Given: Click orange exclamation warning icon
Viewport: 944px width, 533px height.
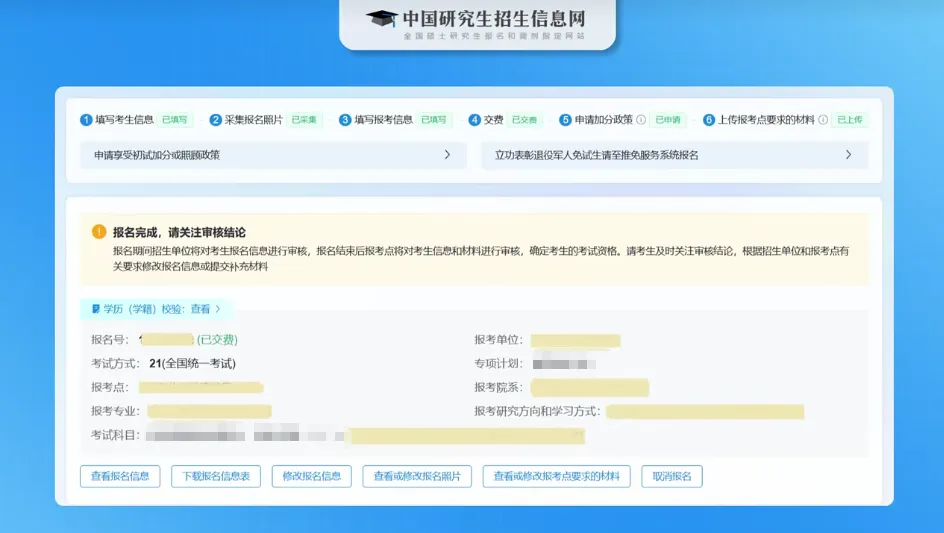Looking at the screenshot, I should pos(99,232).
